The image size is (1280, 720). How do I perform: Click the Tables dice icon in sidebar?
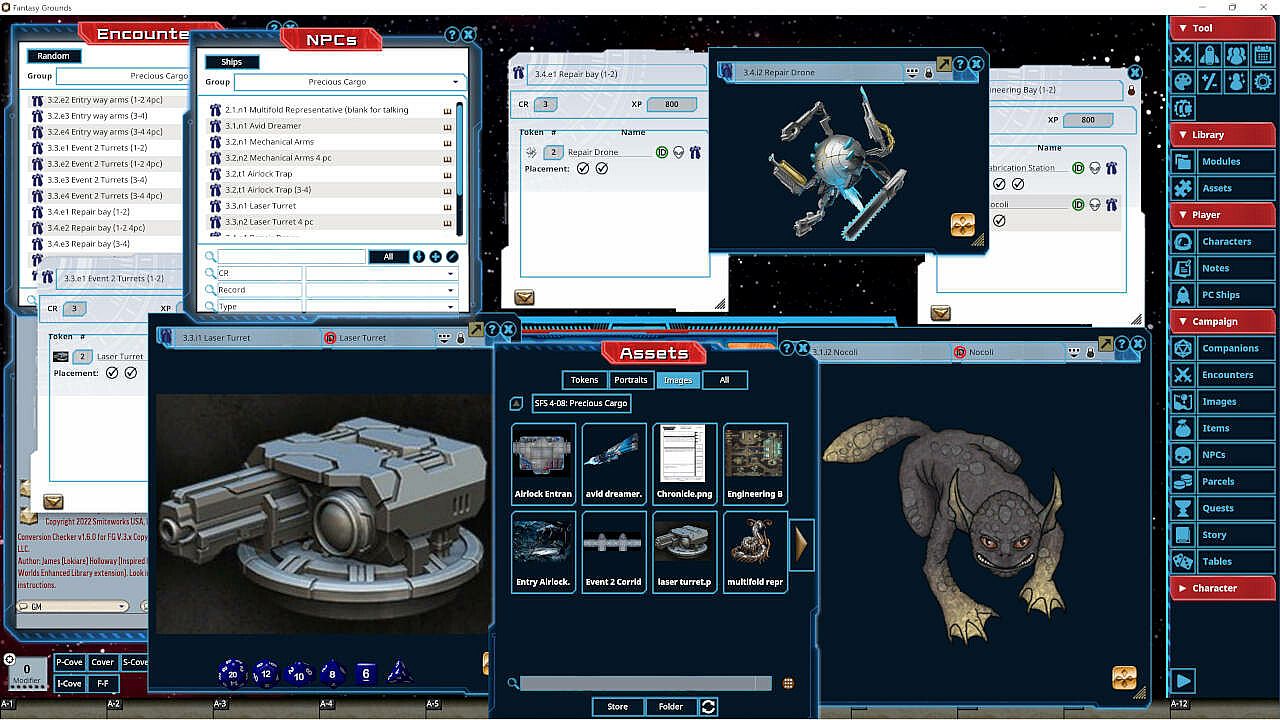click(x=1183, y=561)
